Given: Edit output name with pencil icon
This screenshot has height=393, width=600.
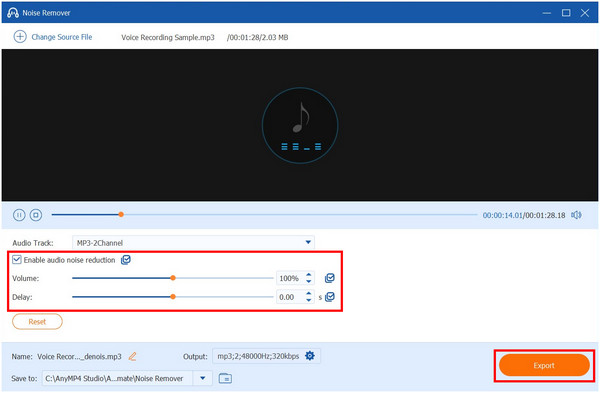Looking at the screenshot, I should point(132,356).
